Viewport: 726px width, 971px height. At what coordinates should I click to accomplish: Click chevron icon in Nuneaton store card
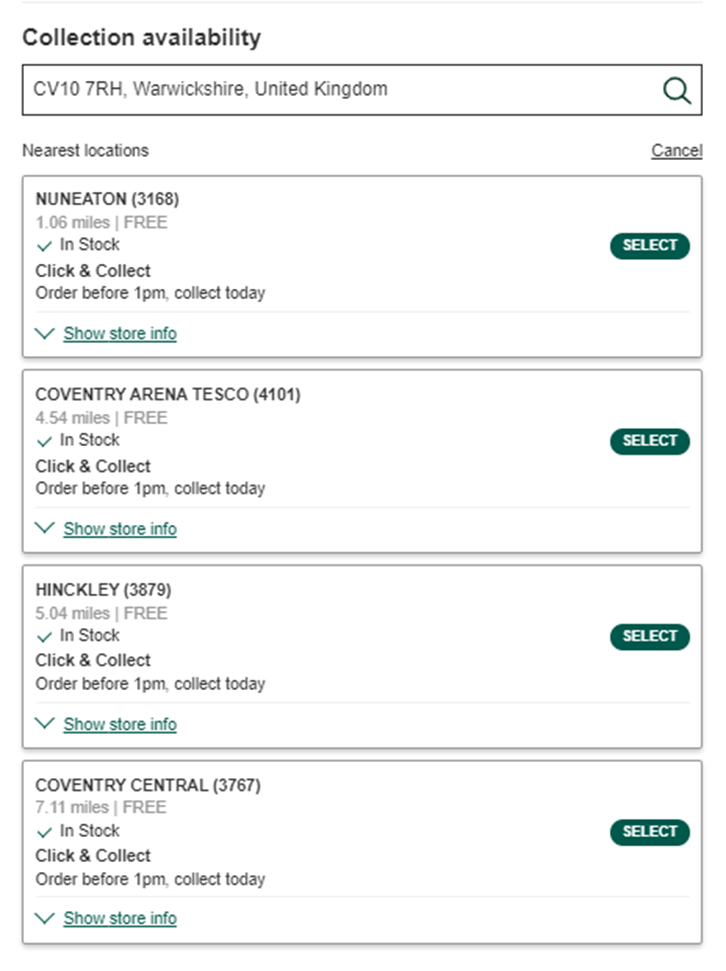pyautogui.click(x=45, y=334)
